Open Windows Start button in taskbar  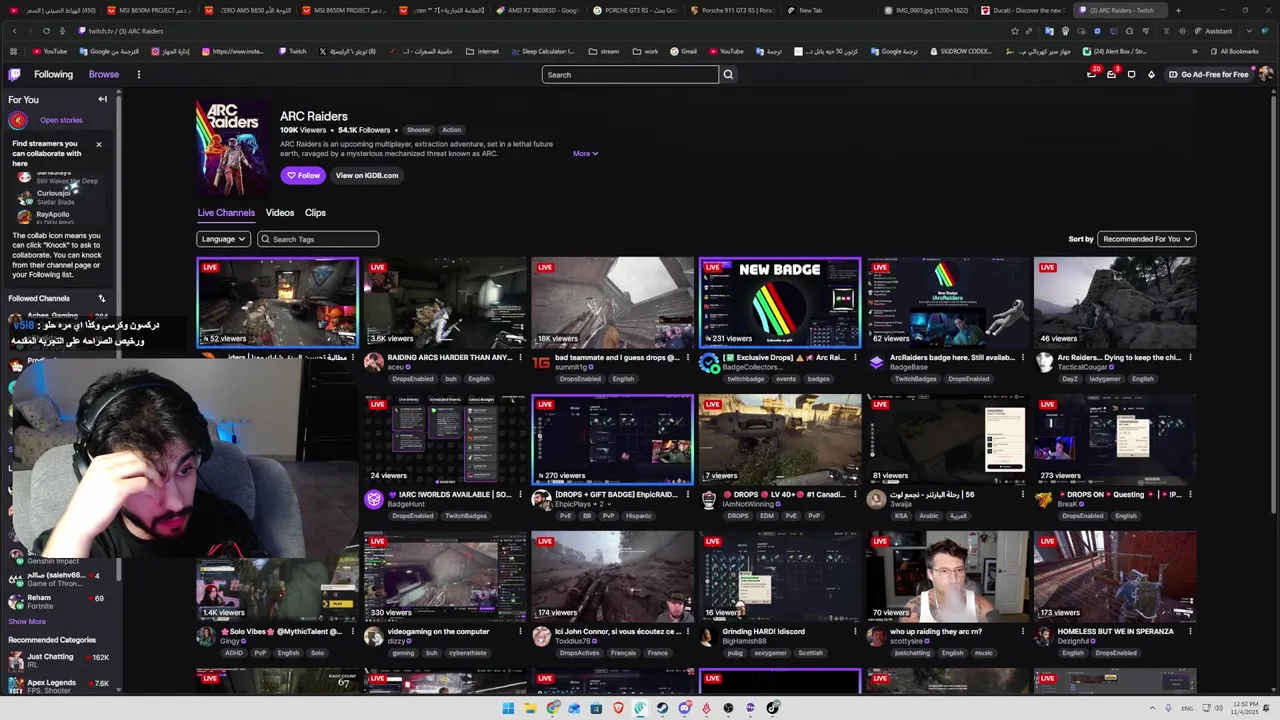click(508, 708)
